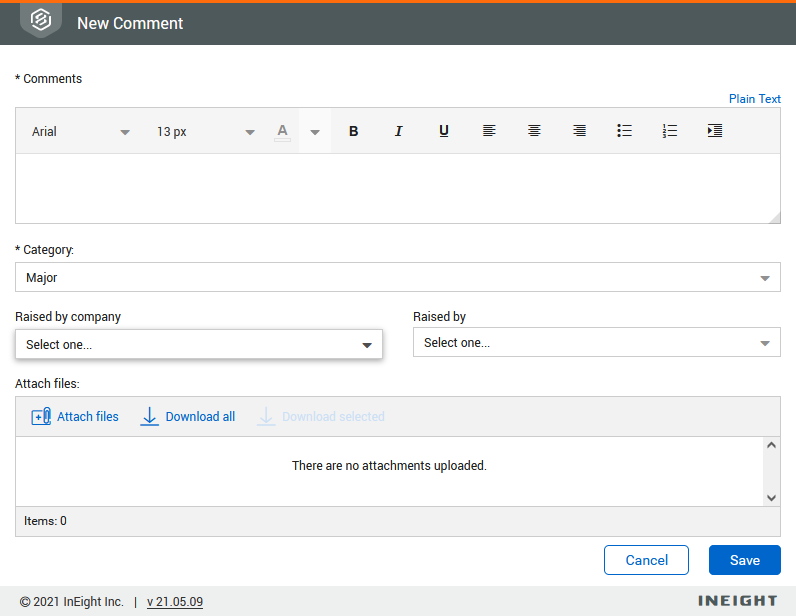This screenshot has width=796, height=616.
Task: Switch editor to Plain Text
Action: pyautogui.click(x=754, y=99)
